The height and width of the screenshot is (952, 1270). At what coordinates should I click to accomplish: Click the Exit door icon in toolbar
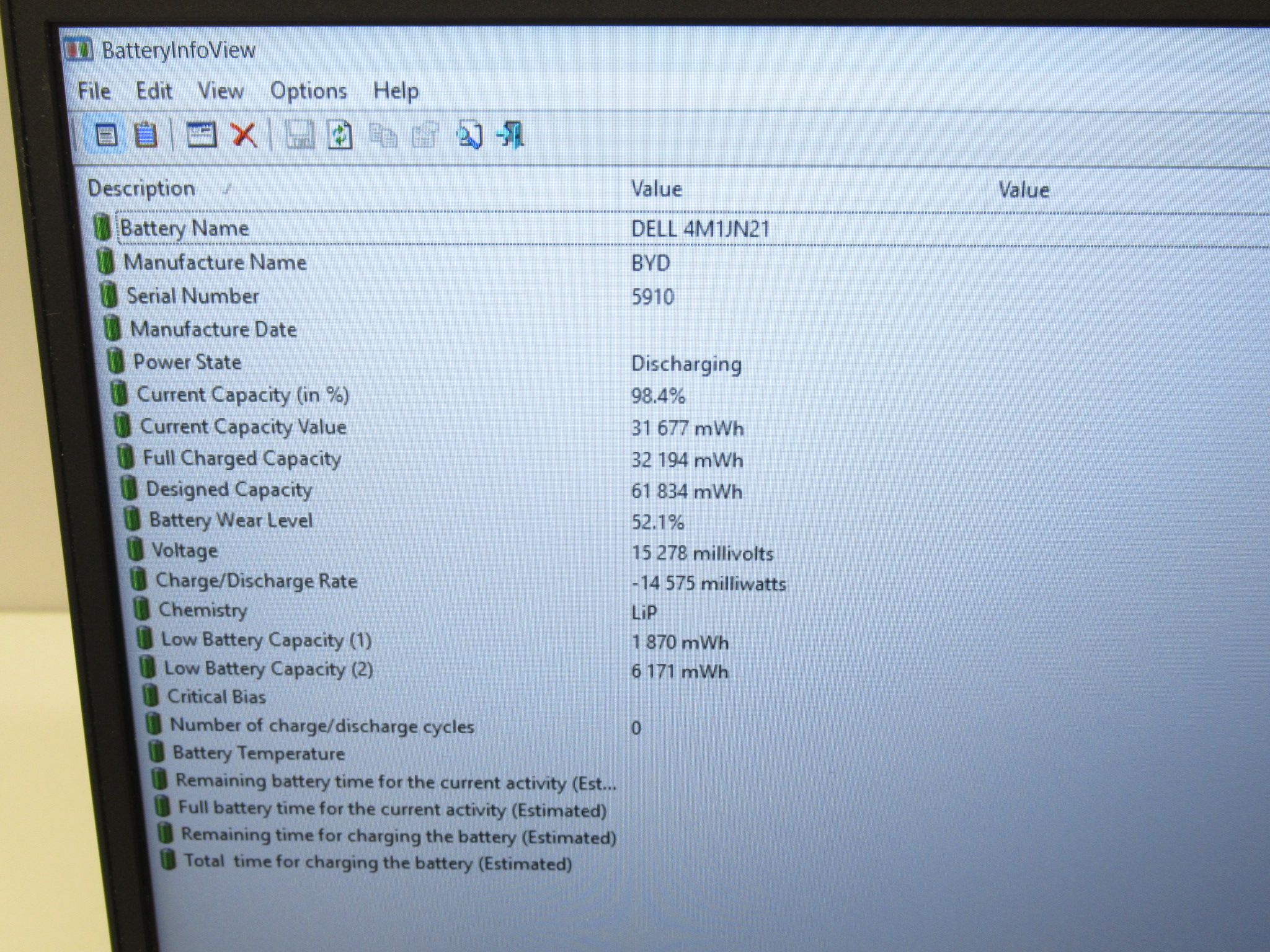coord(512,135)
